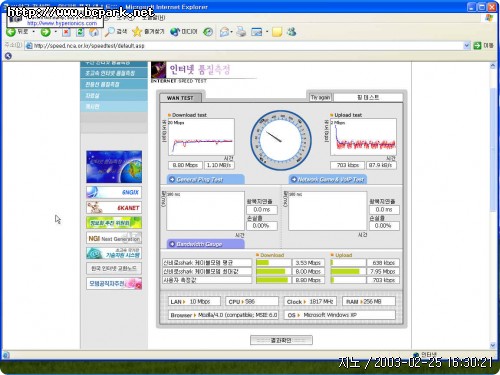Click the 6KANET banner link

(x=114, y=208)
